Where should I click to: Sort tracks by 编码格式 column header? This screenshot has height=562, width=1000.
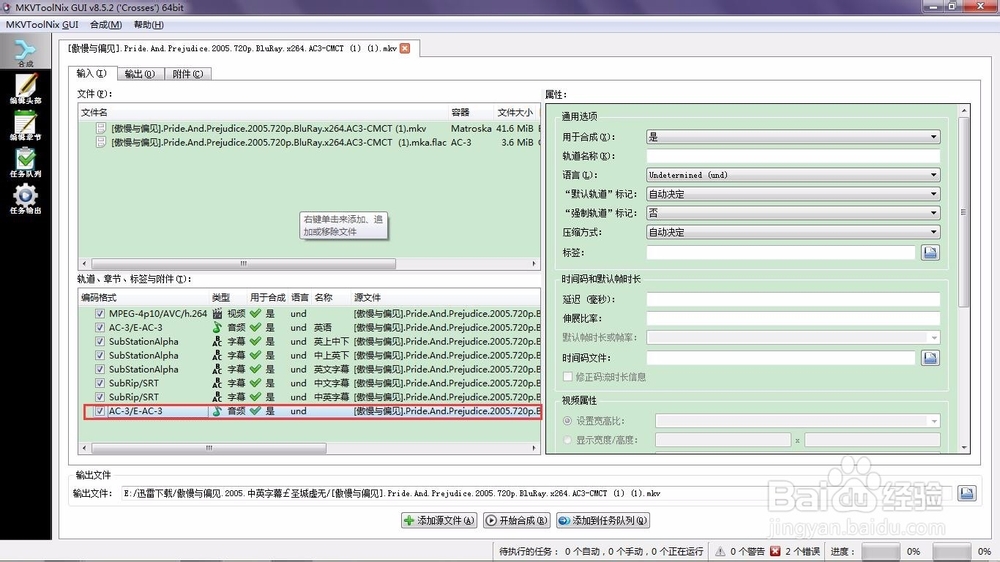tap(144, 297)
